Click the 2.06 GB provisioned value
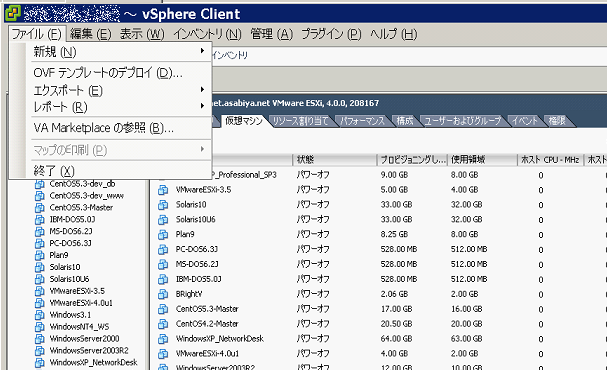The width and height of the screenshot is (607, 370). click(x=394, y=294)
